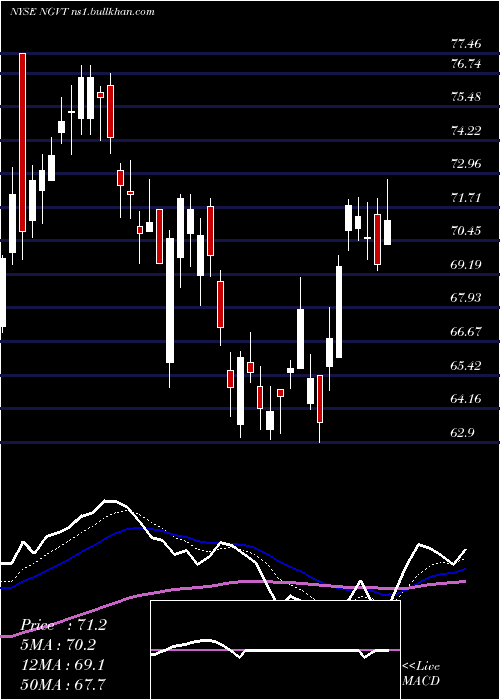Click the 64.16 price level label

click(466, 399)
